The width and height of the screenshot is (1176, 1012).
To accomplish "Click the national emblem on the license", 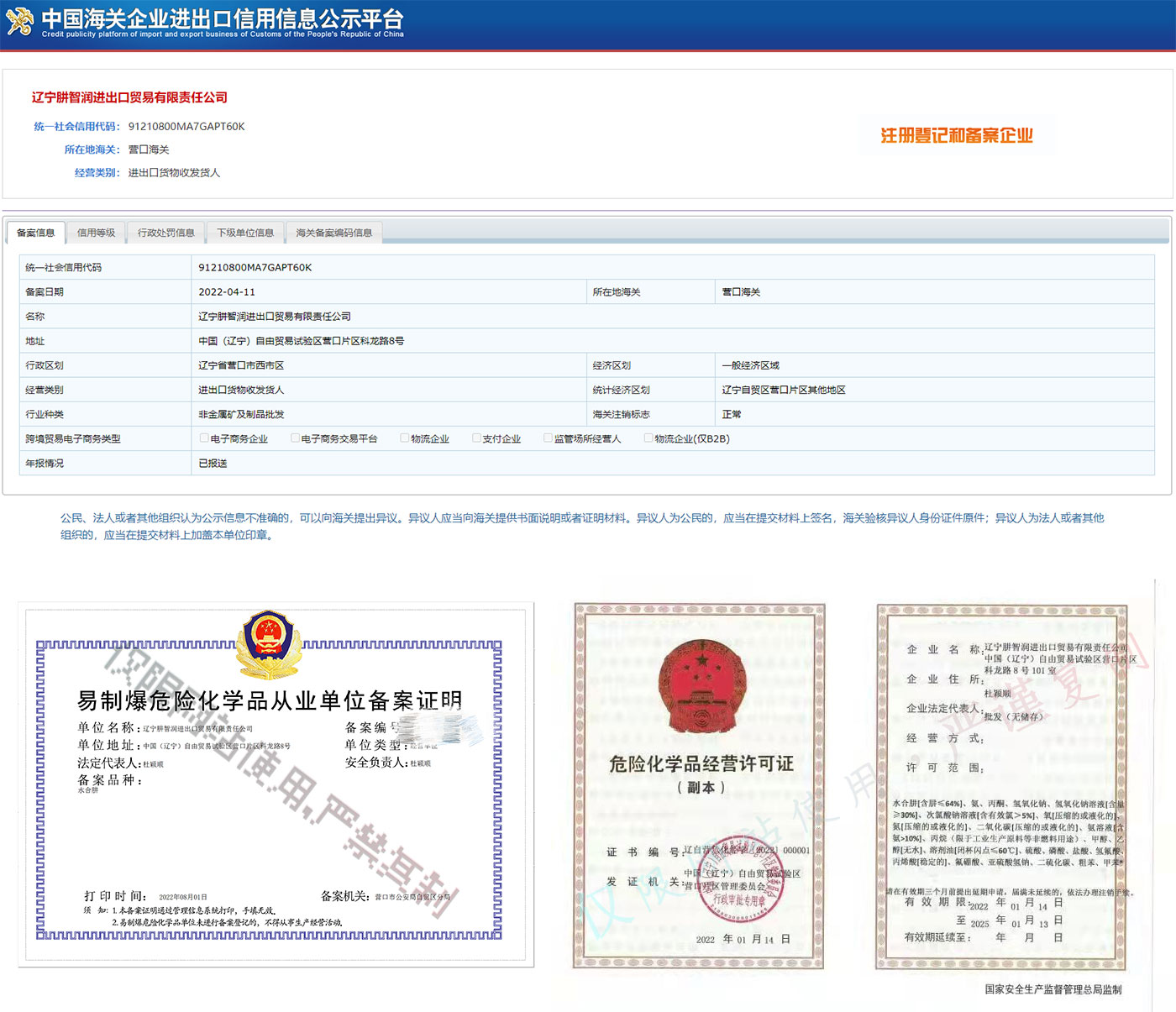I will tap(701, 686).
